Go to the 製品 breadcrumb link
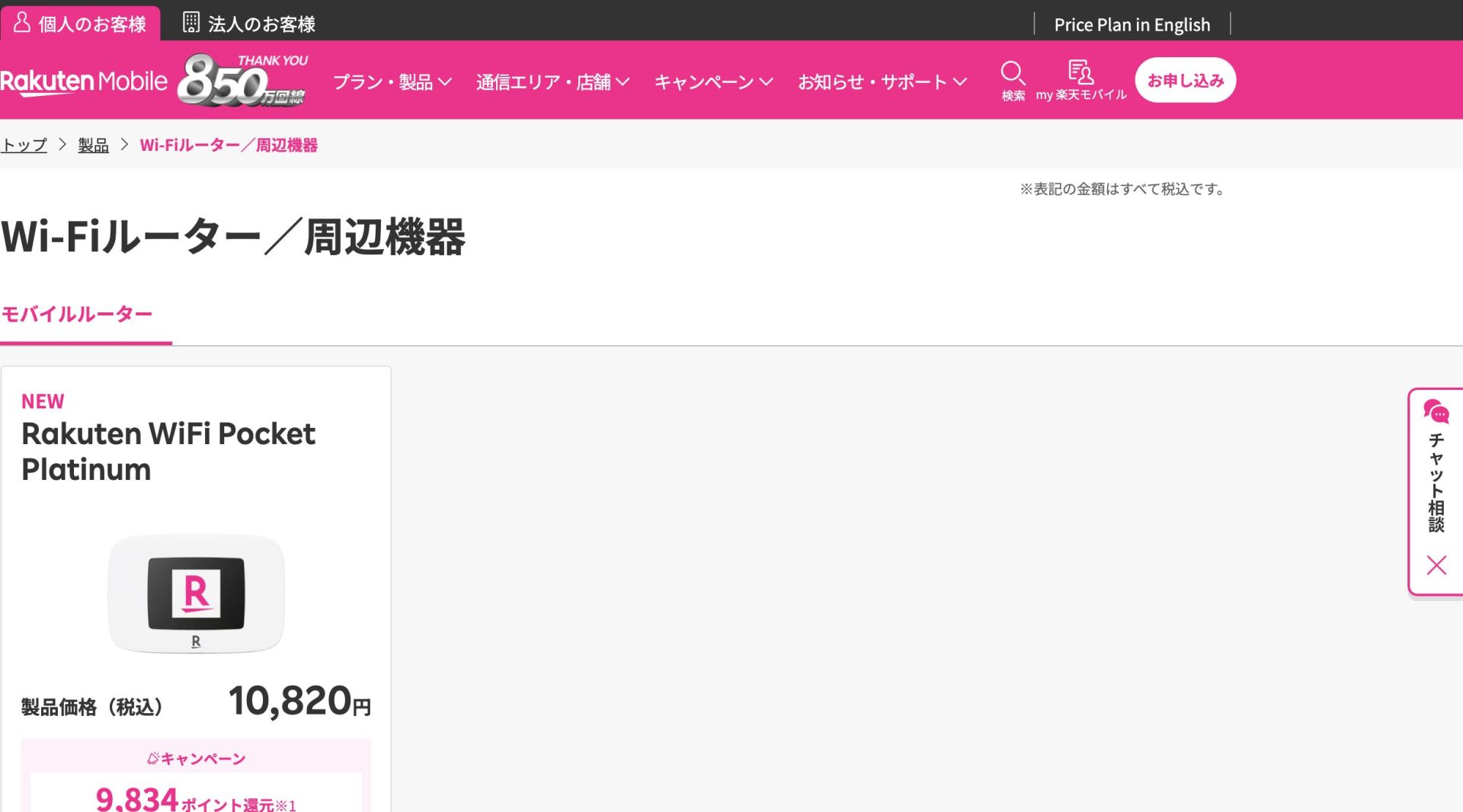Screen dimensions: 1463x812 point(93,145)
